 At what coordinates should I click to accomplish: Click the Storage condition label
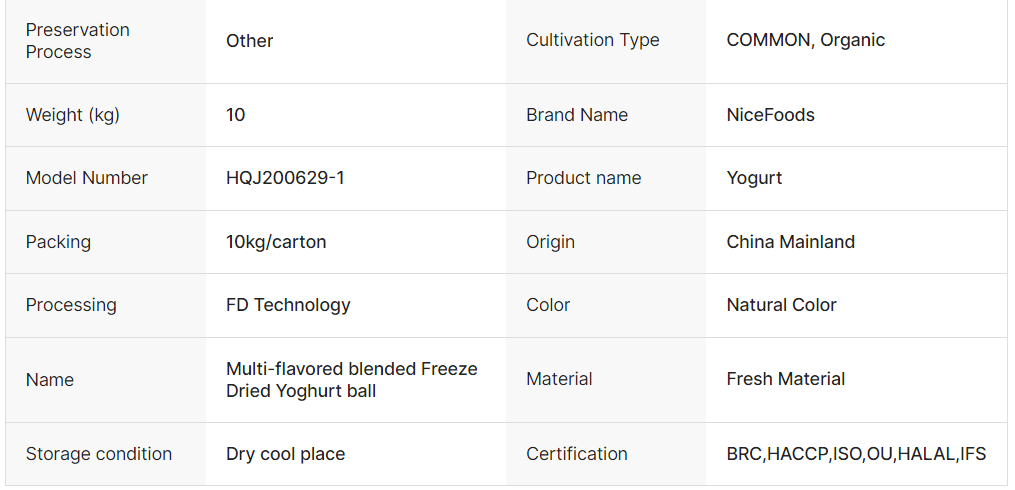(98, 454)
